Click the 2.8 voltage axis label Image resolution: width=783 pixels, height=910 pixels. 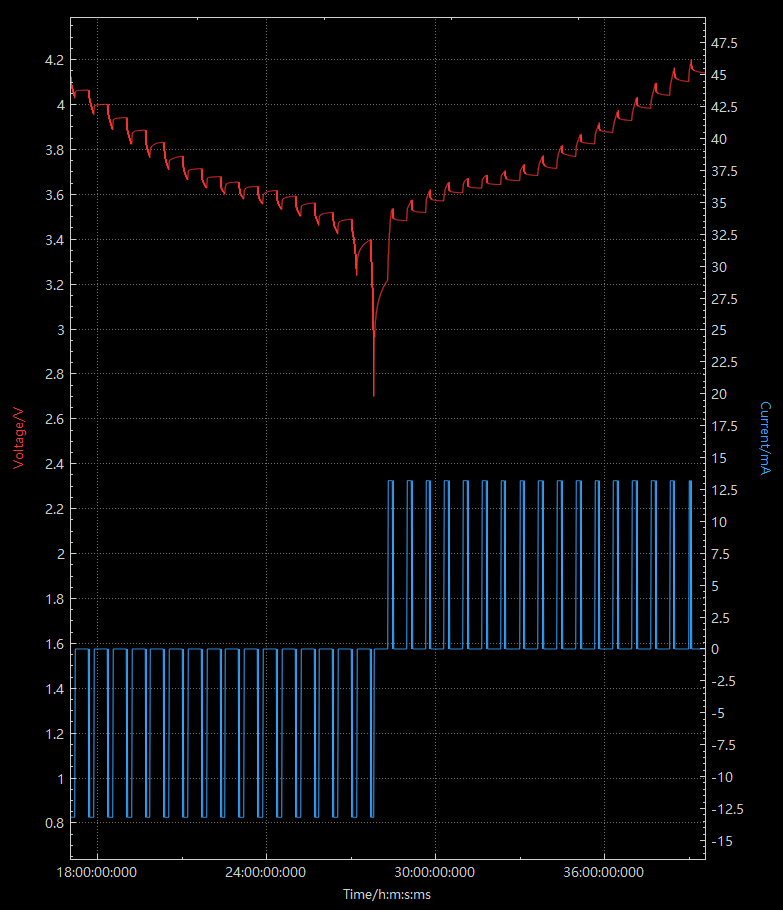click(x=55, y=374)
